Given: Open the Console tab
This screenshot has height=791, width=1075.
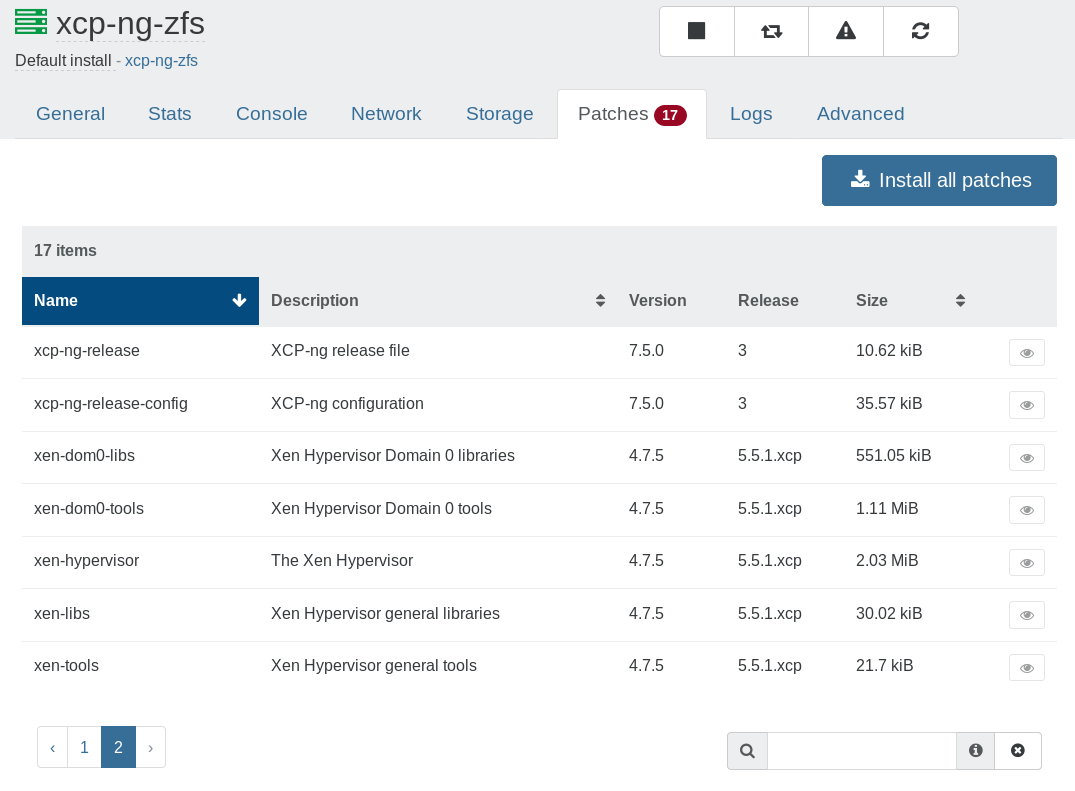Looking at the screenshot, I should click(271, 114).
